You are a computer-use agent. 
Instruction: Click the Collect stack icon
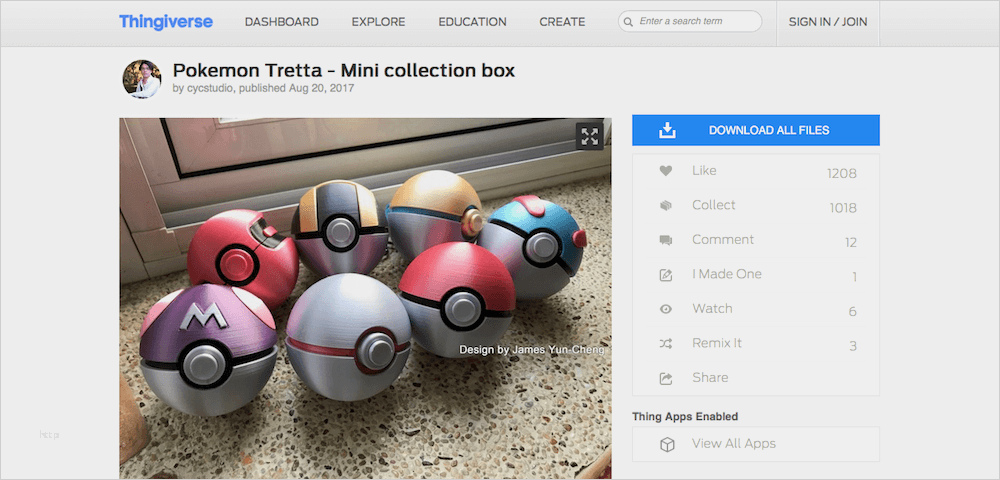[x=665, y=205]
